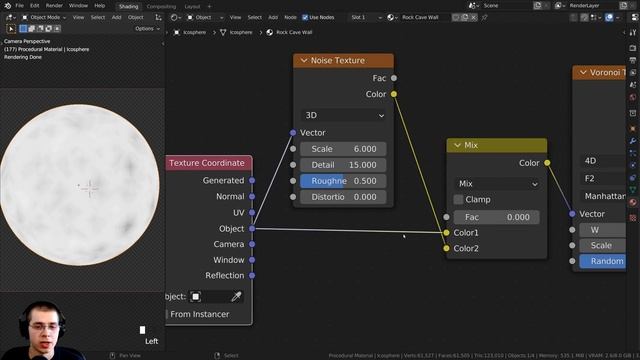Click Noise Texture Scale 6.000 field
The height and width of the screenshot is (360, 640).
[x=343, y=149]
